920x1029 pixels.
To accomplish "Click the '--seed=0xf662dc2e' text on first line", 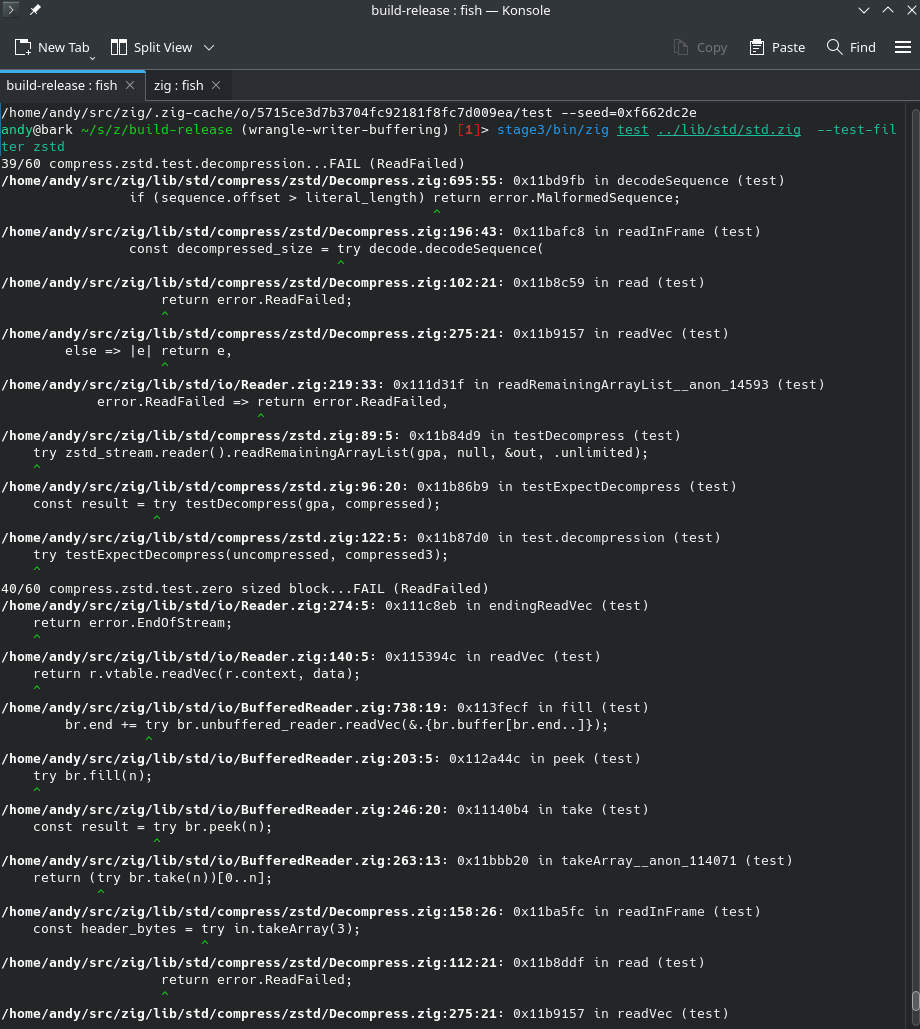I will click(x=629, y=113).
